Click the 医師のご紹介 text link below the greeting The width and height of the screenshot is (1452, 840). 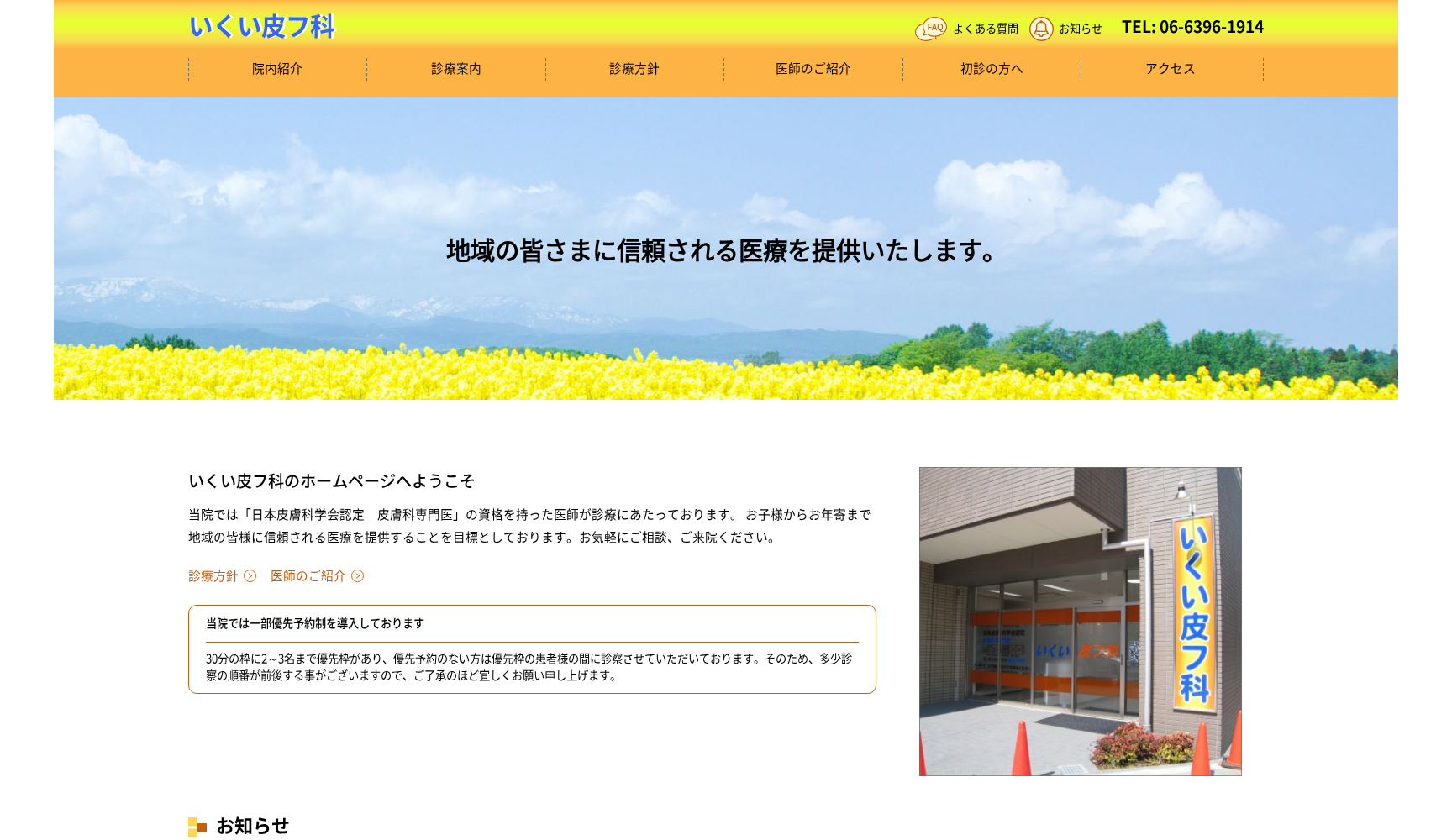tap(307, 576)
